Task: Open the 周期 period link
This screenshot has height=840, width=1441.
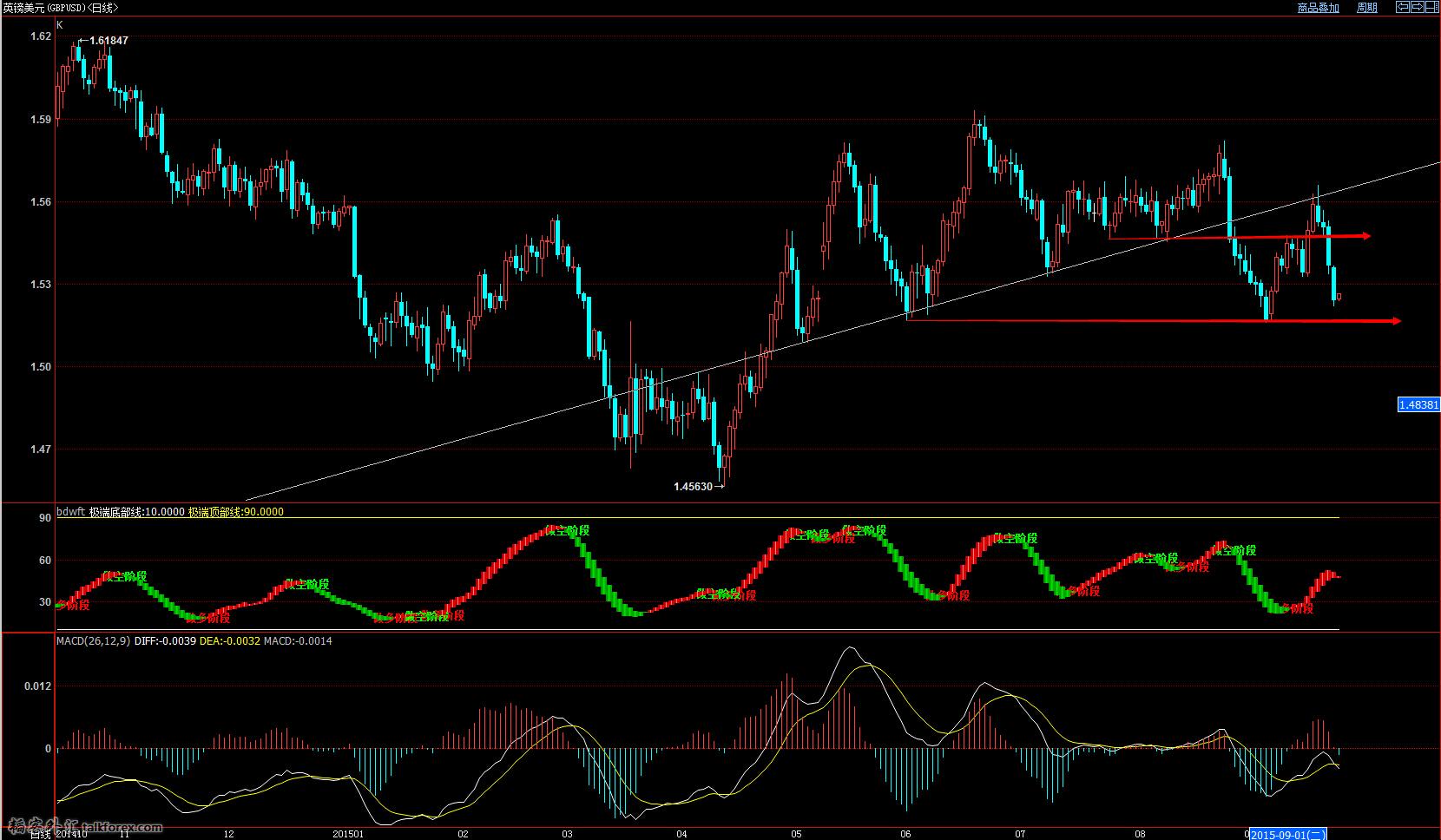Action: 1367,7
